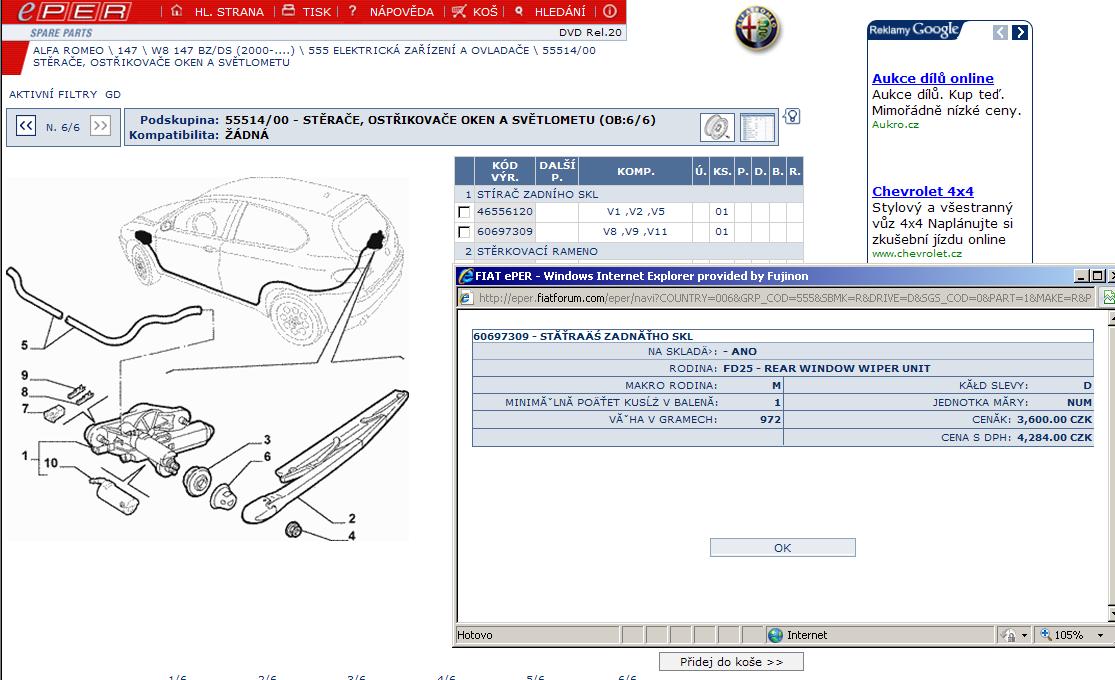This screenshot has width=1115, height=680.
Task: Click the Přidej do koše button
Action: (731, 662)
